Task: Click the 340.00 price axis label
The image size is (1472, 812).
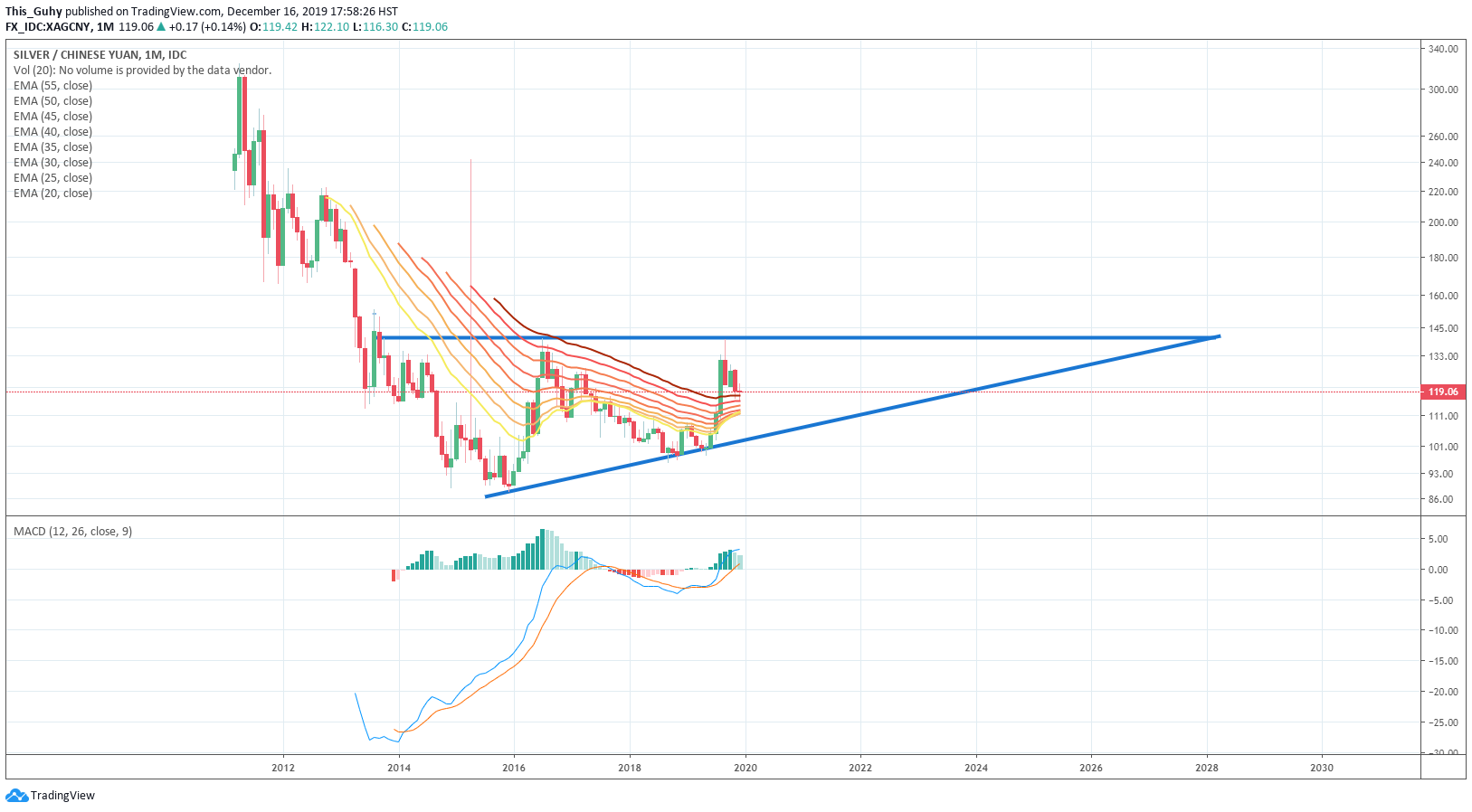Action: click(x=1443, y=49)
